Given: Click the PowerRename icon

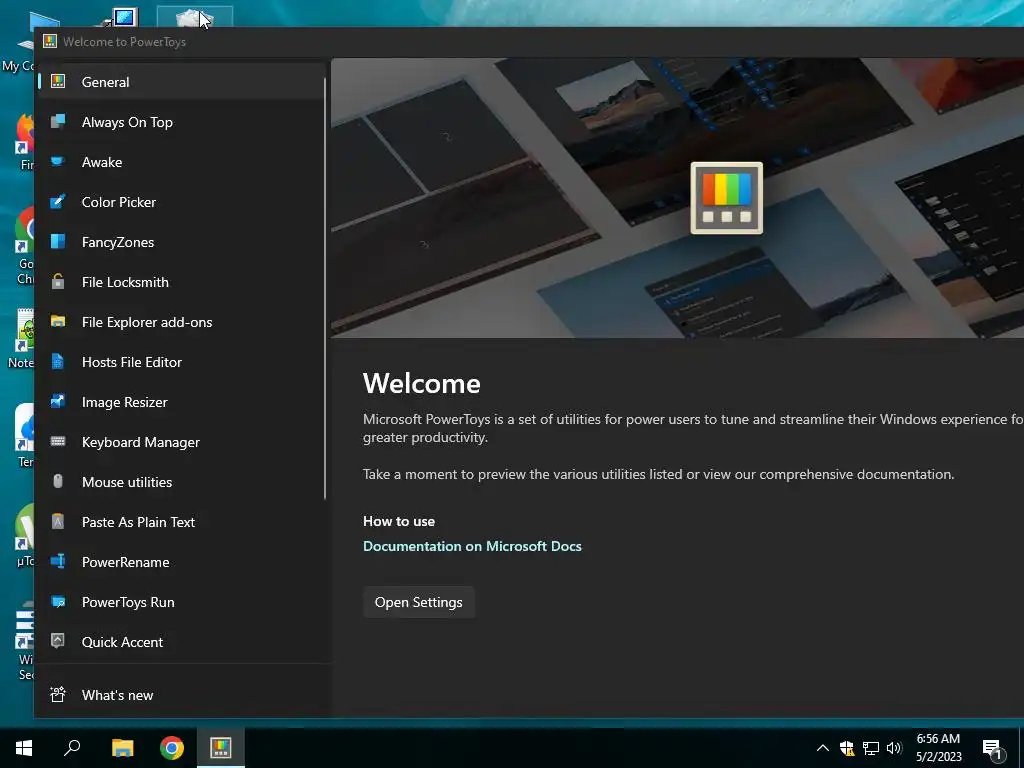Looking at the screenshot, I should pos(58,561).
